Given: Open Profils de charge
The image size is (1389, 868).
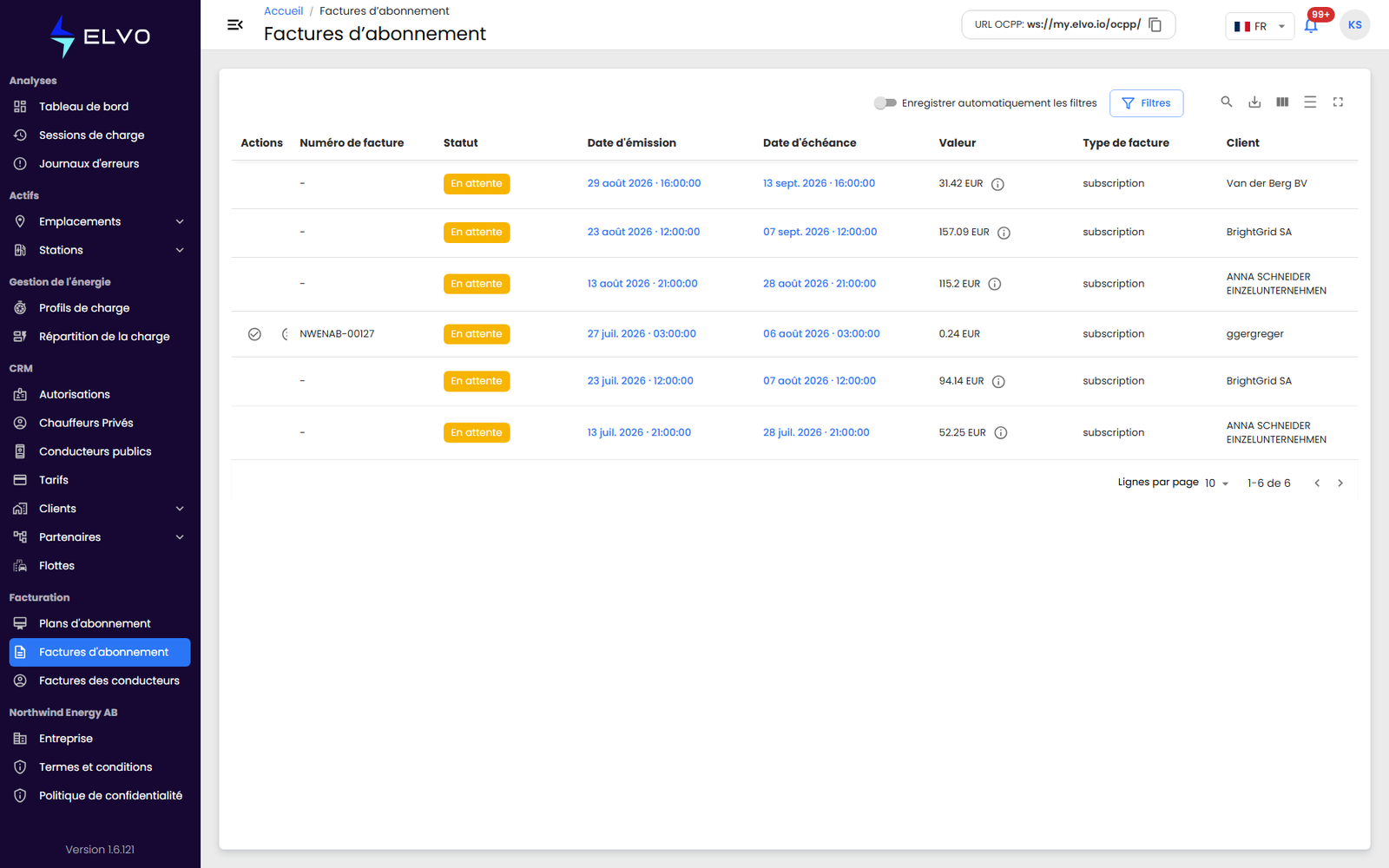Looking at the screenshot, I should tap(100, 308).
